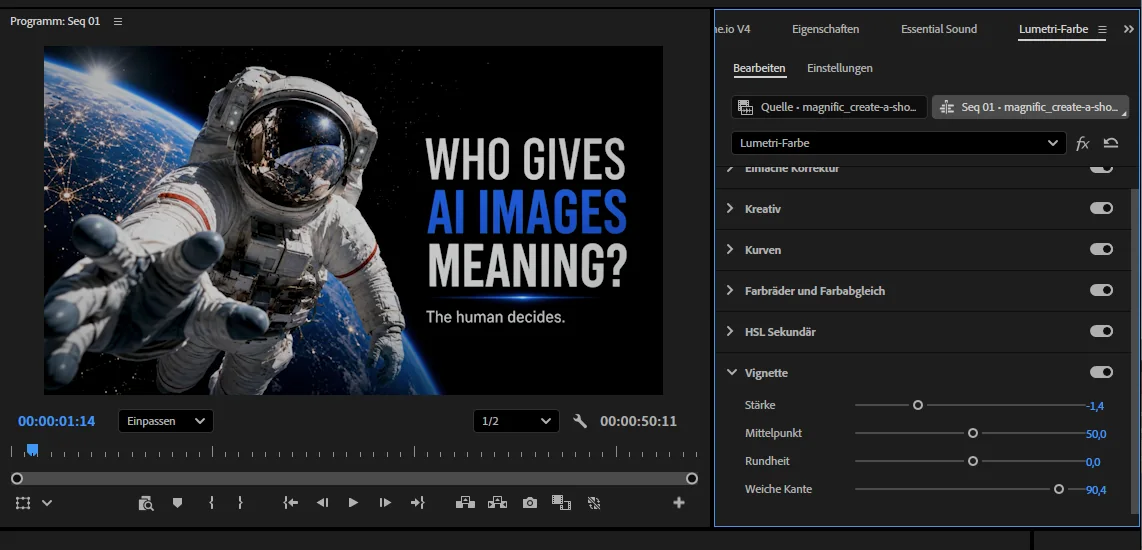Expand the HSL Sekundär section

pos(730,331)
